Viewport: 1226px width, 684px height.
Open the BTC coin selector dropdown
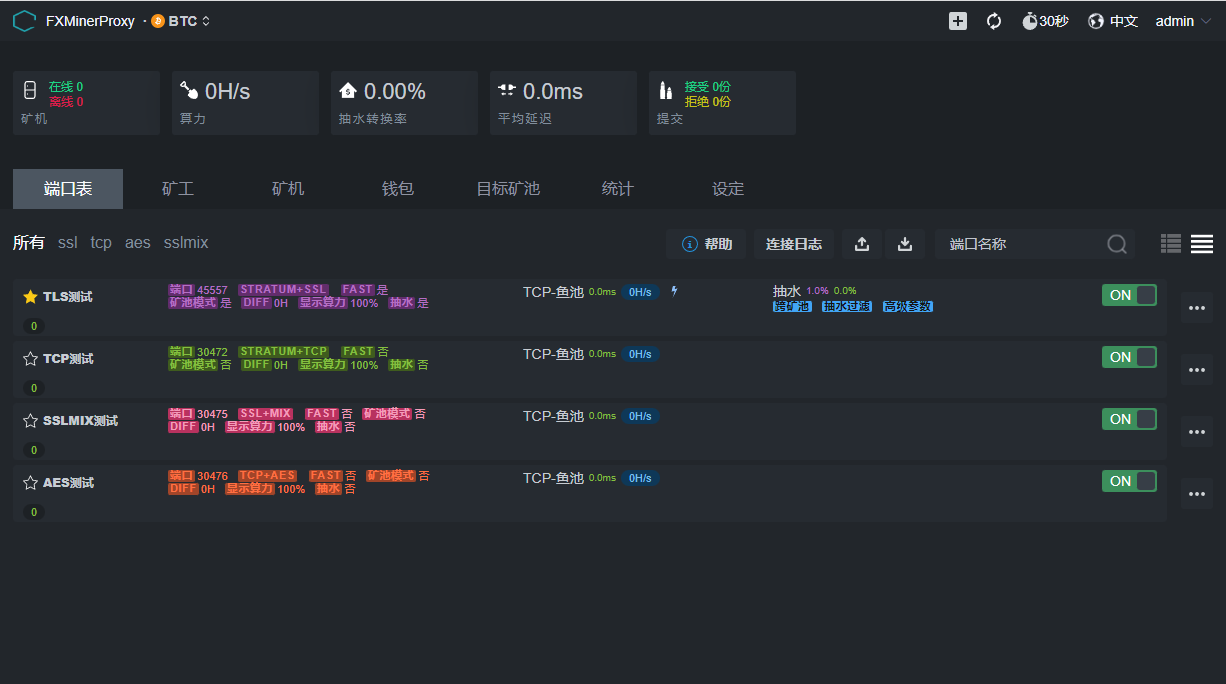[x=181, y=21]
